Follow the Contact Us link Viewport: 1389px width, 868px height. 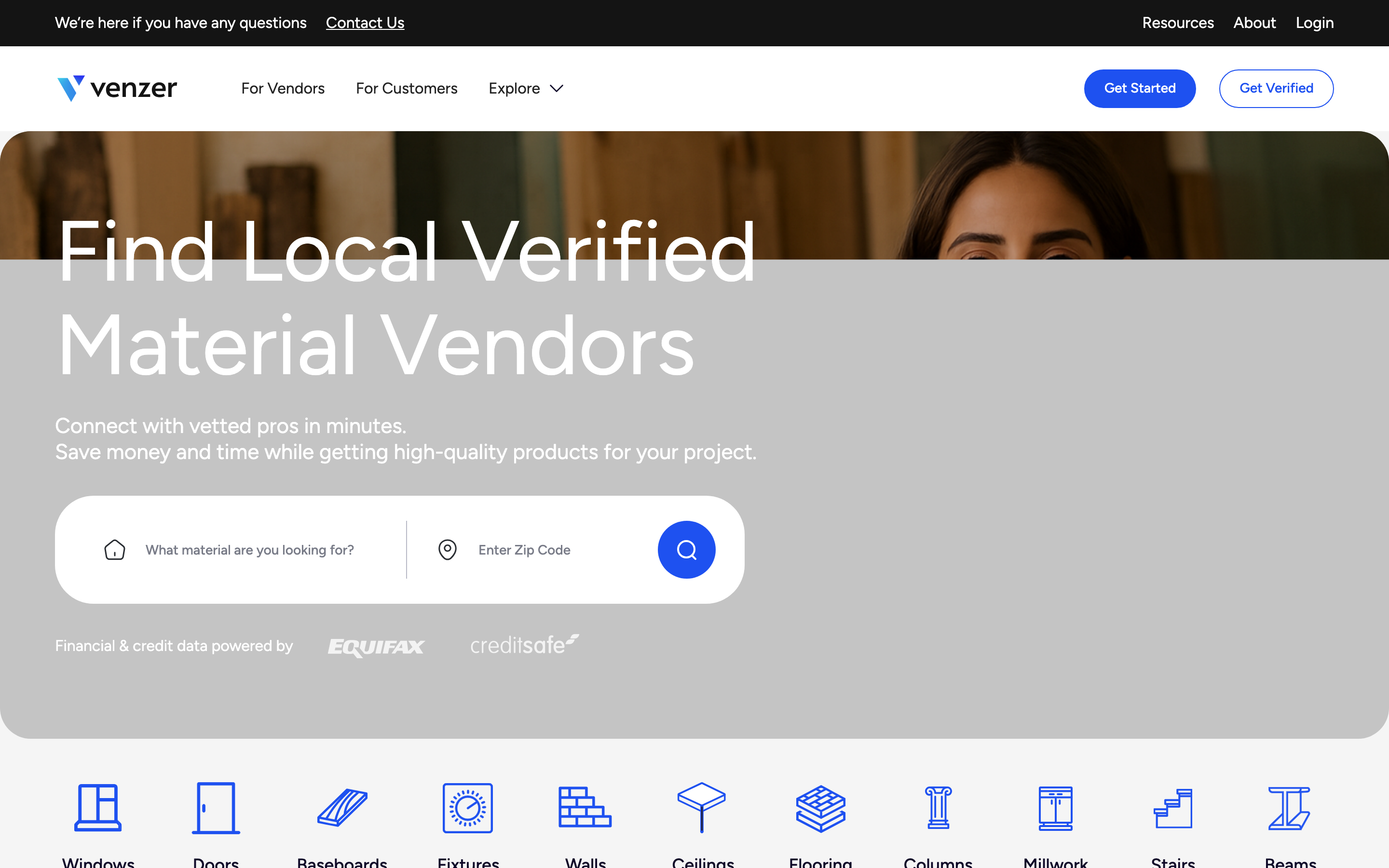[365, 23]
